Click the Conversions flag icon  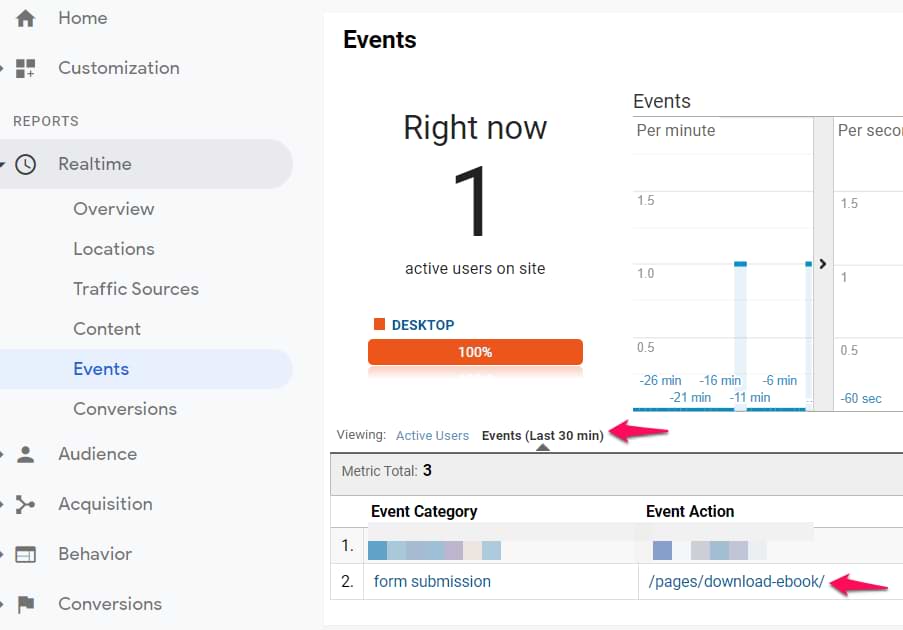[x=26, y=604]
